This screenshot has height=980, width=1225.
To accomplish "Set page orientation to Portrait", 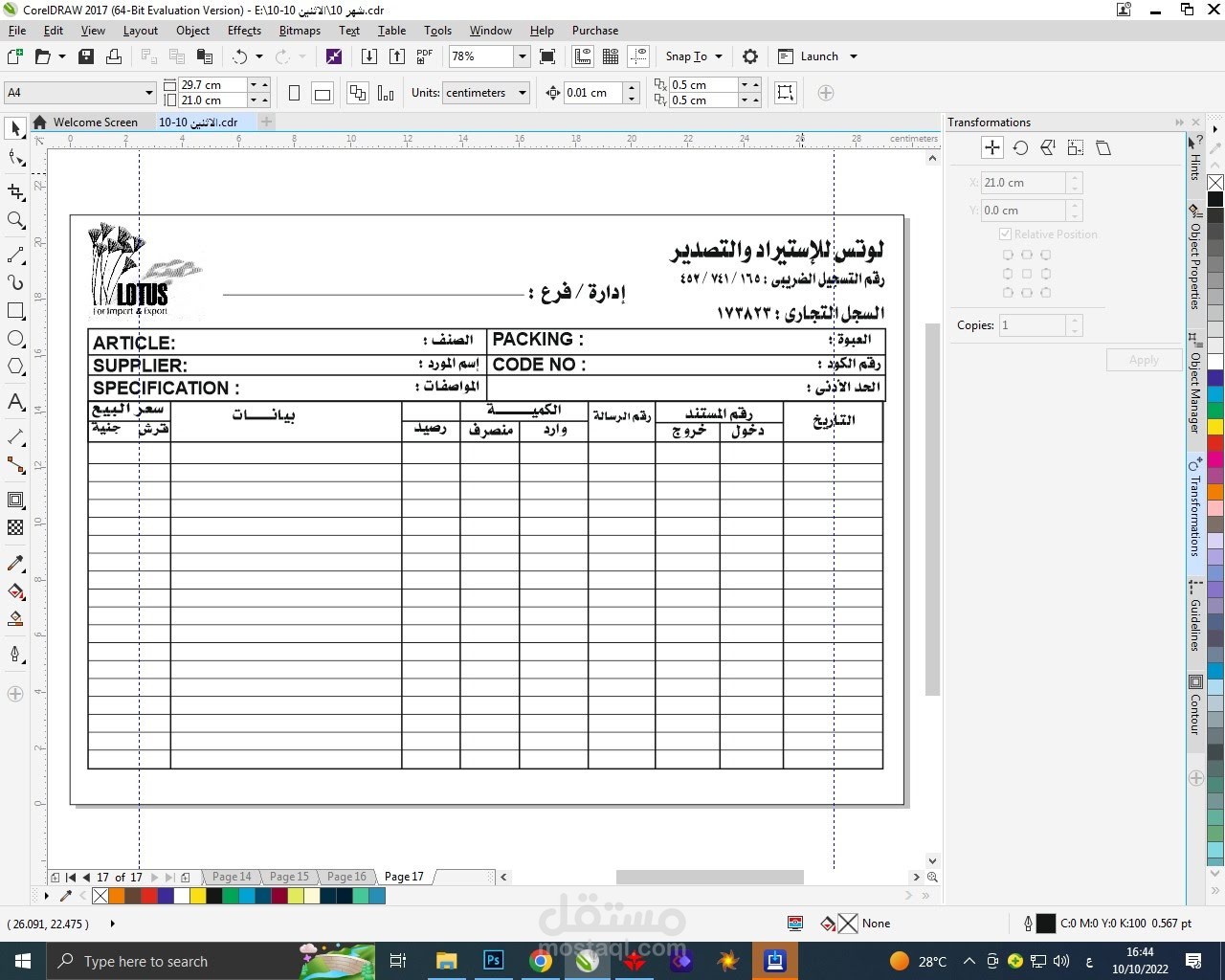I will pos(295,93).
